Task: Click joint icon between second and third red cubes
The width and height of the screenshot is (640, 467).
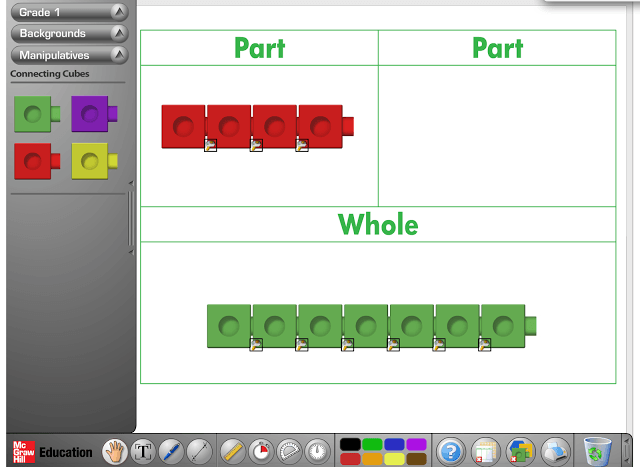Action: pyautogui.click(x=256, y=145)
